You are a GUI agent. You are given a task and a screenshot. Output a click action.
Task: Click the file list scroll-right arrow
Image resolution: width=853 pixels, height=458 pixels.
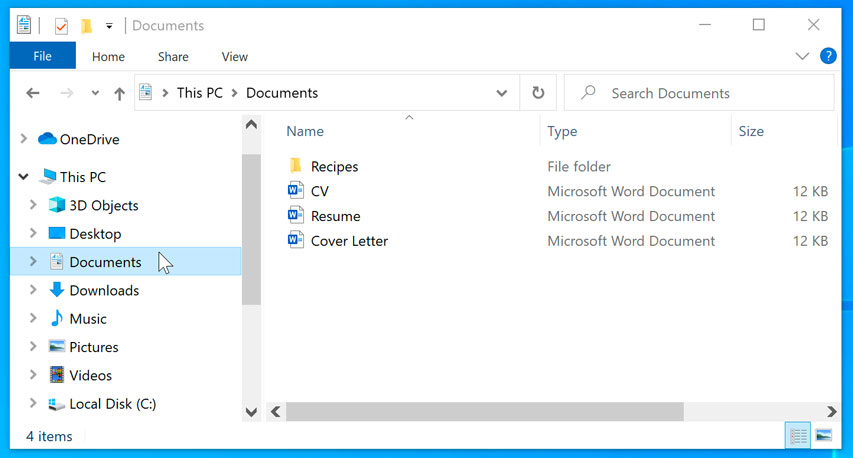831,412
